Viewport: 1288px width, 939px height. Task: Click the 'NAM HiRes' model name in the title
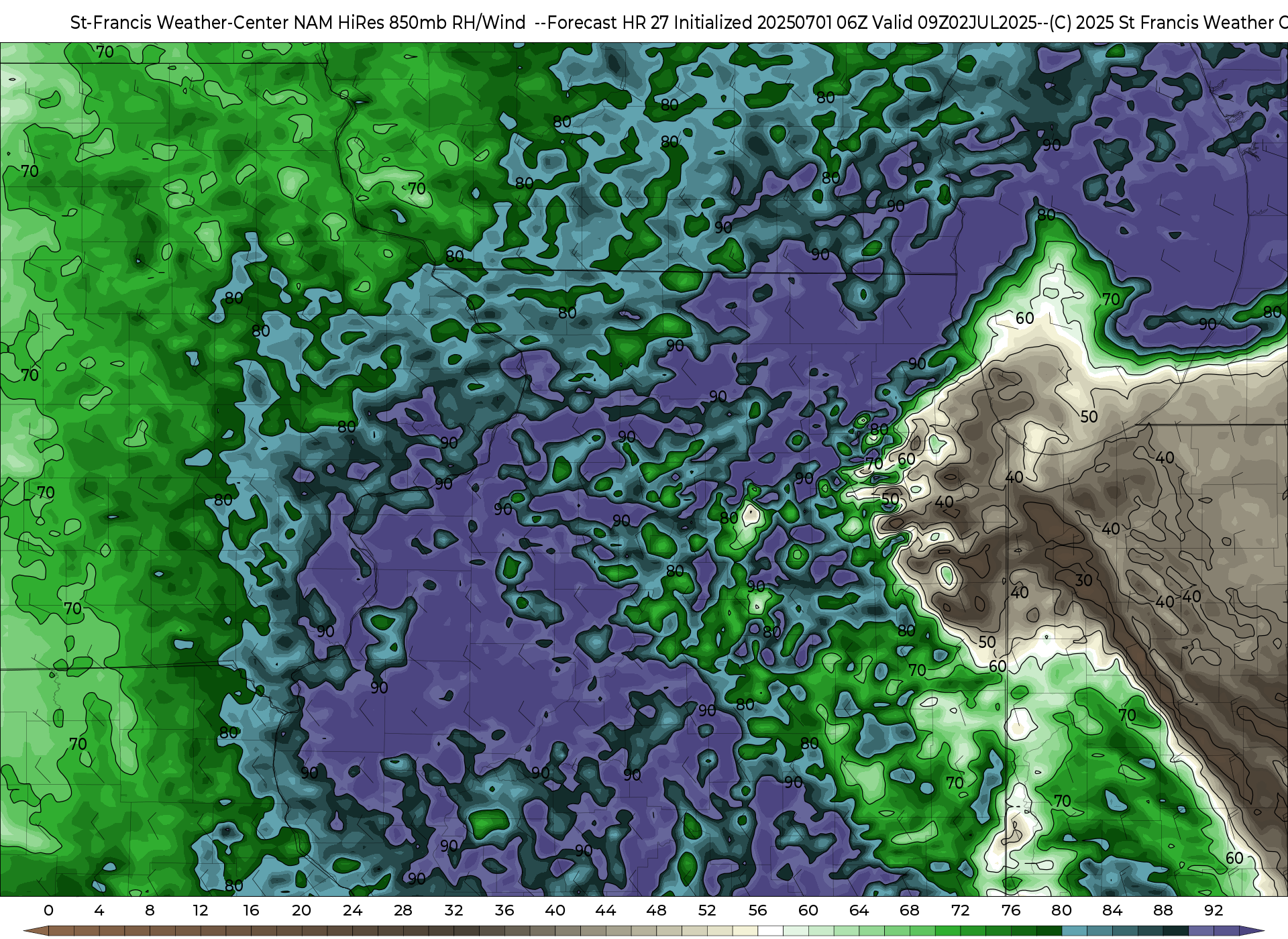pos(339,23)
